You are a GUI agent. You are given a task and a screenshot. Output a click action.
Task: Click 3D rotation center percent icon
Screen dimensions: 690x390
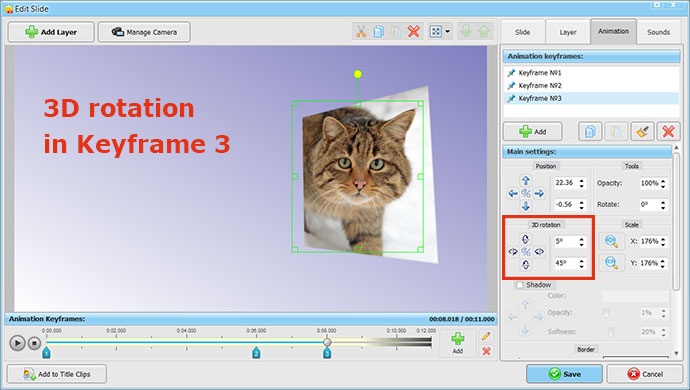pyautogui.click(x=526, y=252)
